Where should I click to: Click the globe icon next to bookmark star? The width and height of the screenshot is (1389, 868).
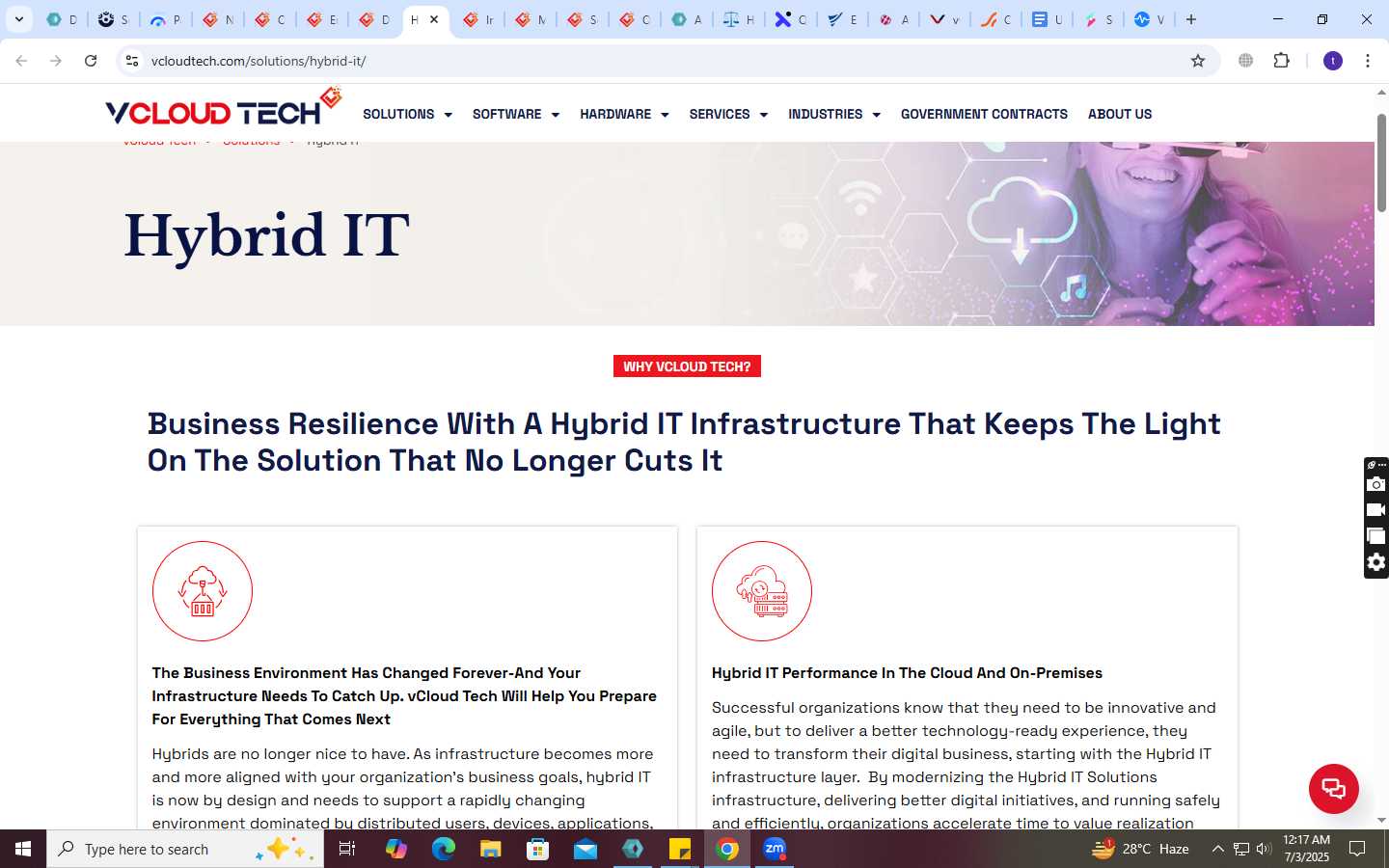click(1246, 61)
